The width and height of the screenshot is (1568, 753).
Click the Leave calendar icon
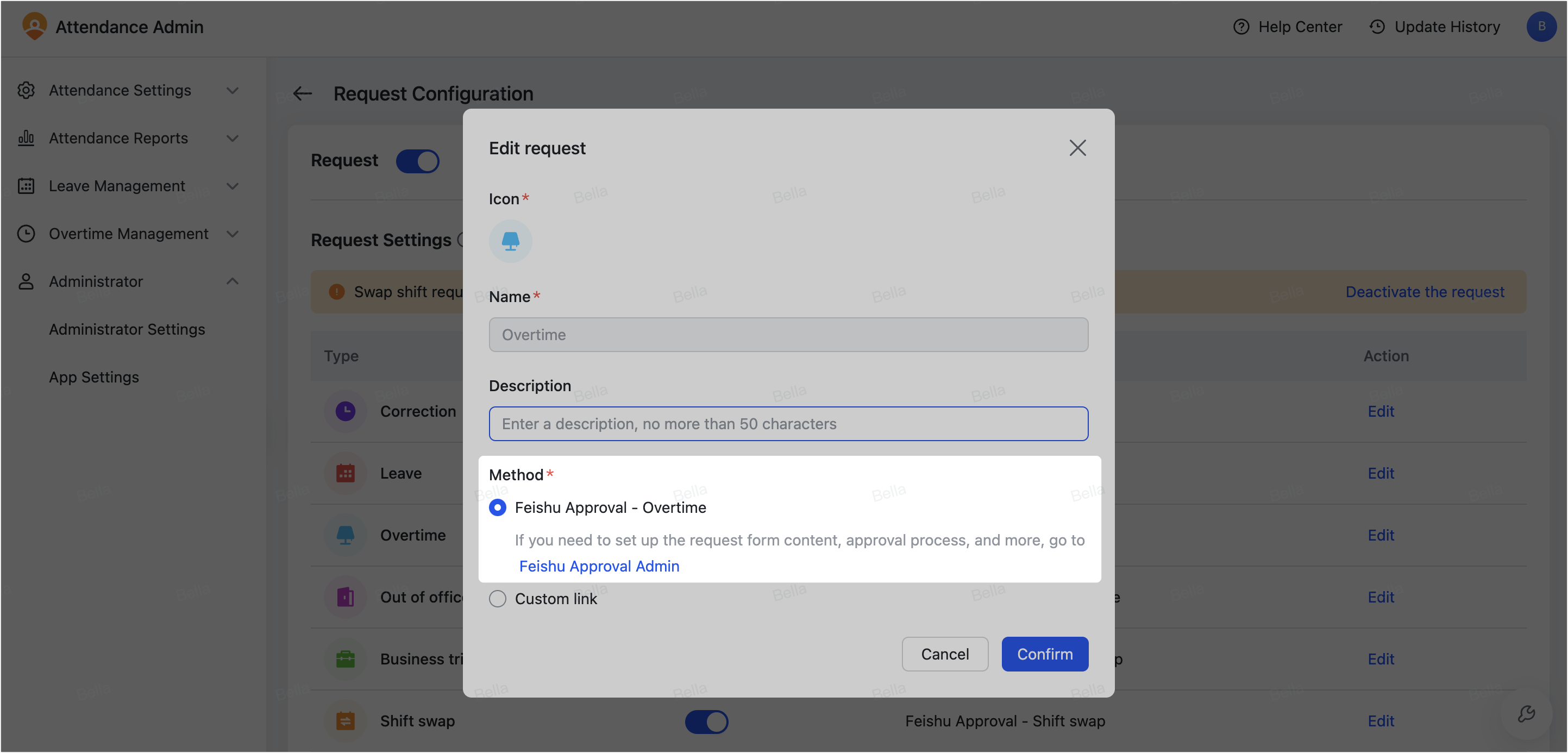tap(345, 473)
